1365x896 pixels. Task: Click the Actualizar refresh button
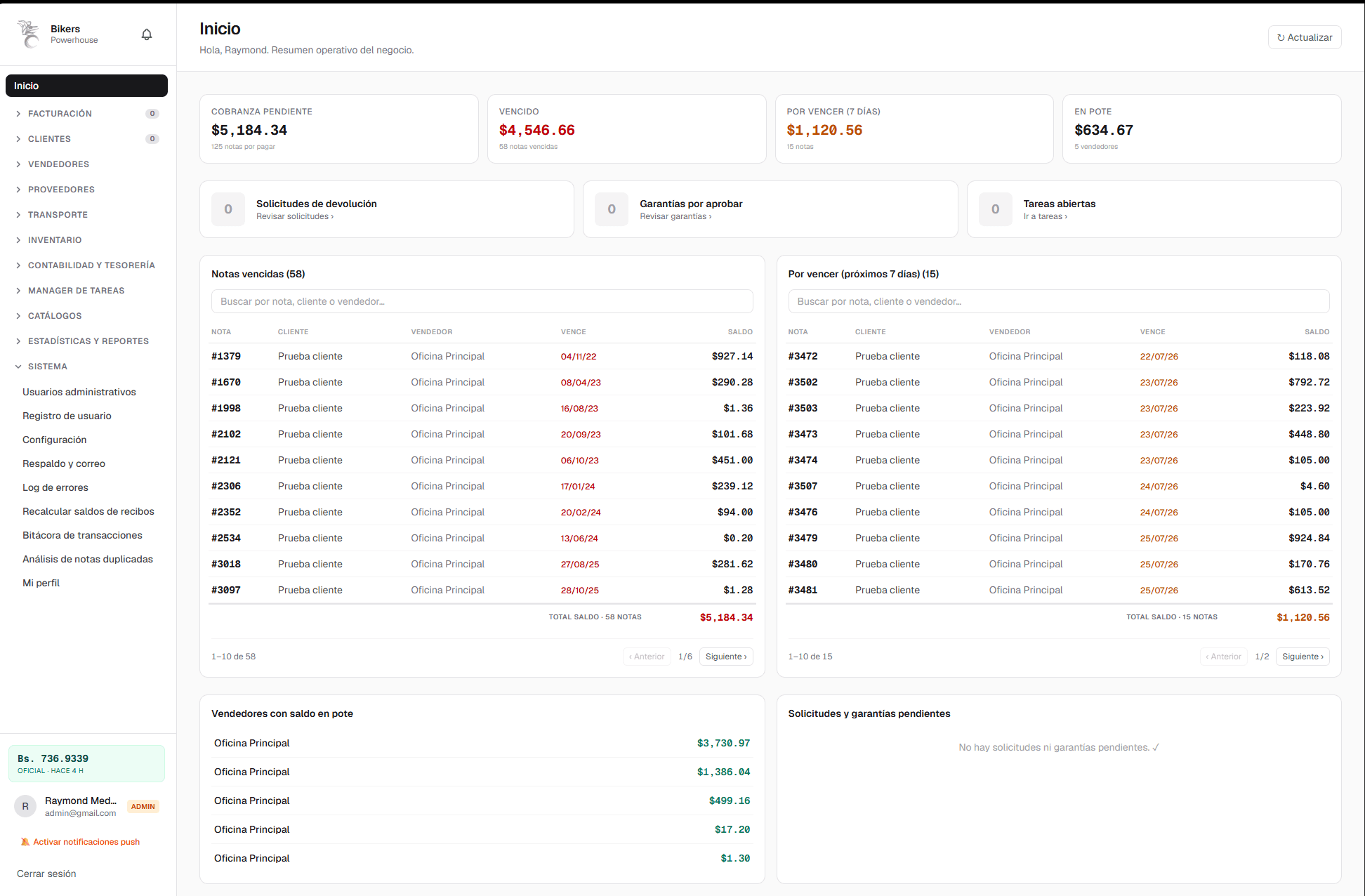[x=1305, y=37]
